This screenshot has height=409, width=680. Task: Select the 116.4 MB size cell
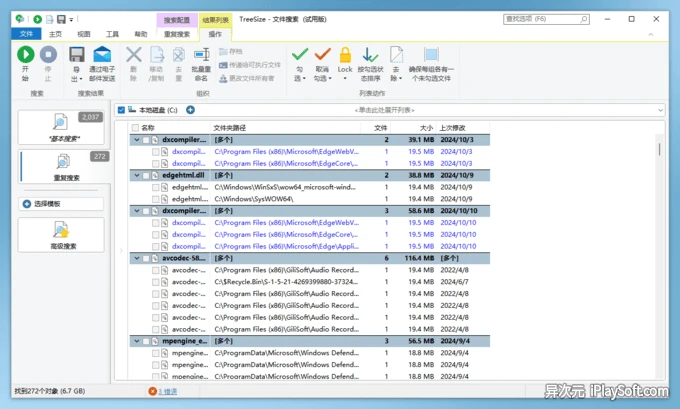pos(419,258)
